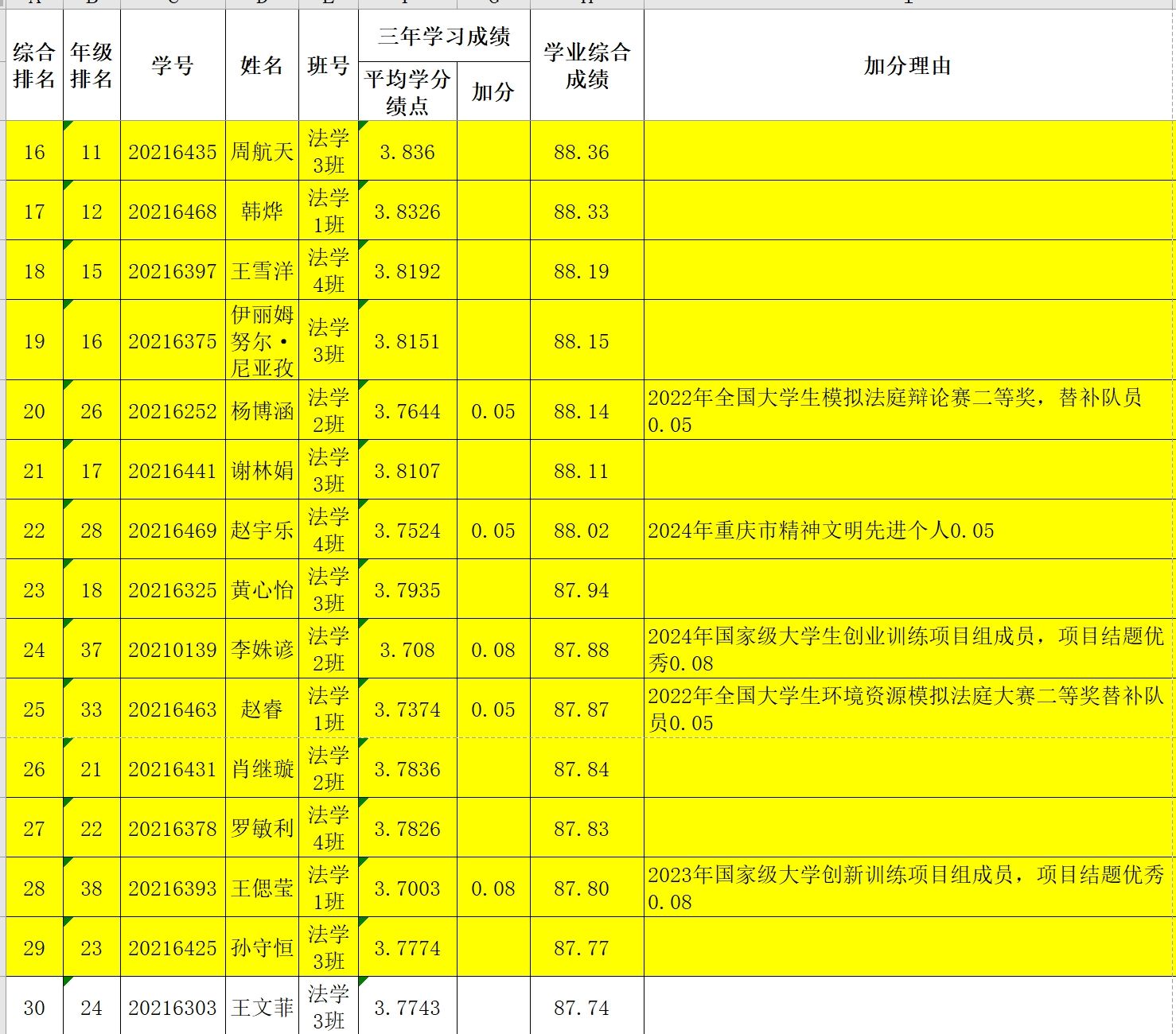Click the name cell 伊丽姆努尔·尼亚孜

coord(262,340)
